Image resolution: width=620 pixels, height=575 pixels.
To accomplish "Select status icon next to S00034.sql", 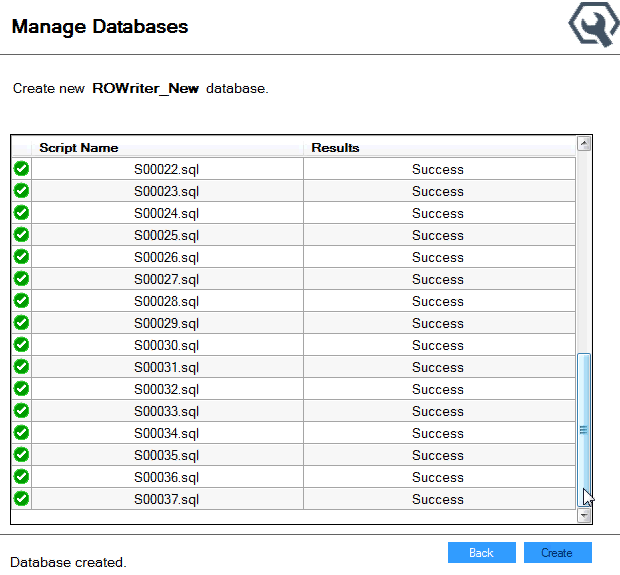I will tap(21, 433).
